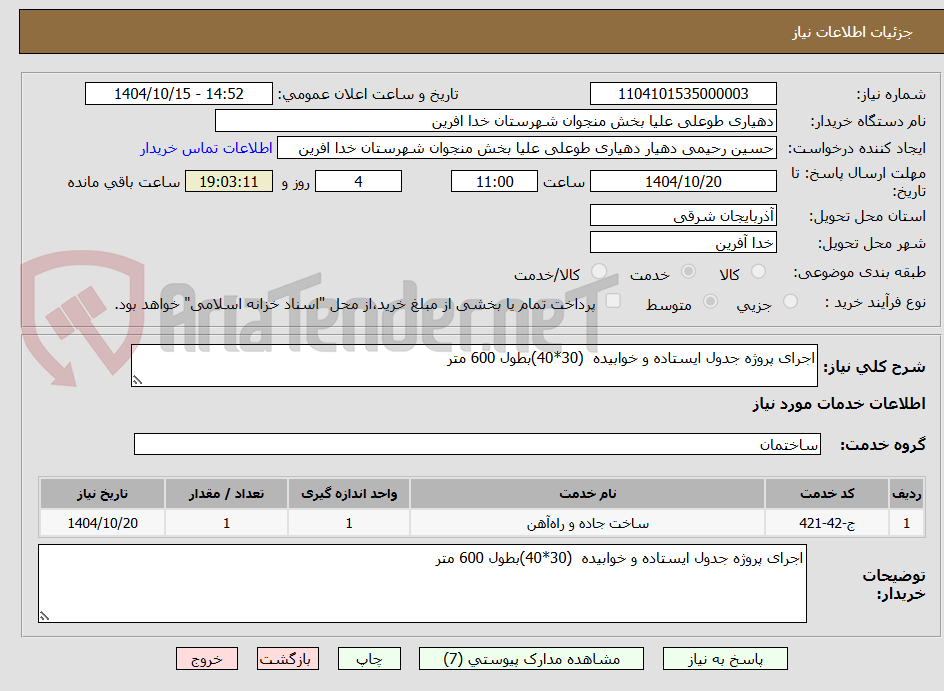
Task: Toggle the اسناد خزانه اسلامی payment checkbox
Action: coord(613,300)
